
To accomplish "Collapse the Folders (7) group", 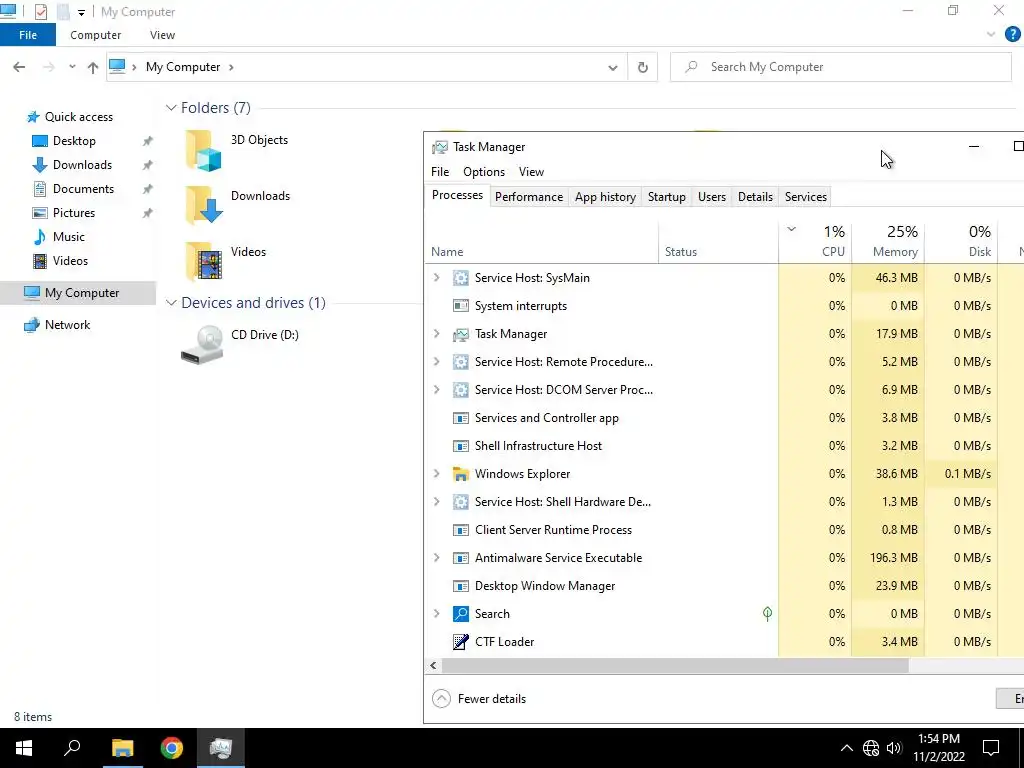I will tap(171, 108).
